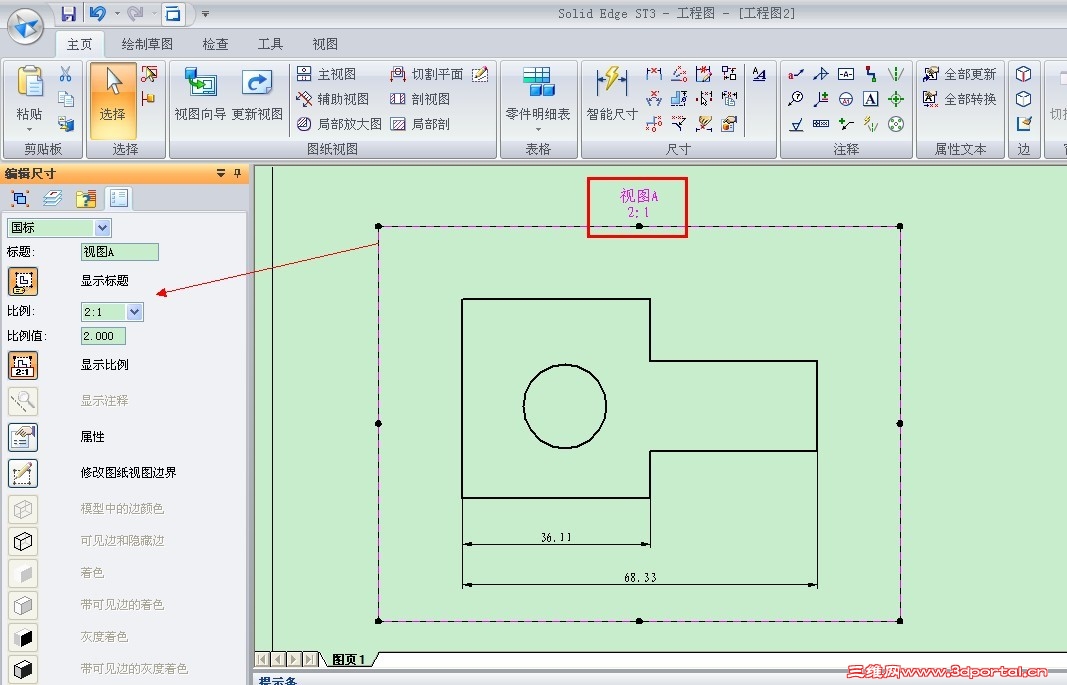Click the 68.33 dimension text
Screen dimensions: 1067x685
click(x=640, y=578)
